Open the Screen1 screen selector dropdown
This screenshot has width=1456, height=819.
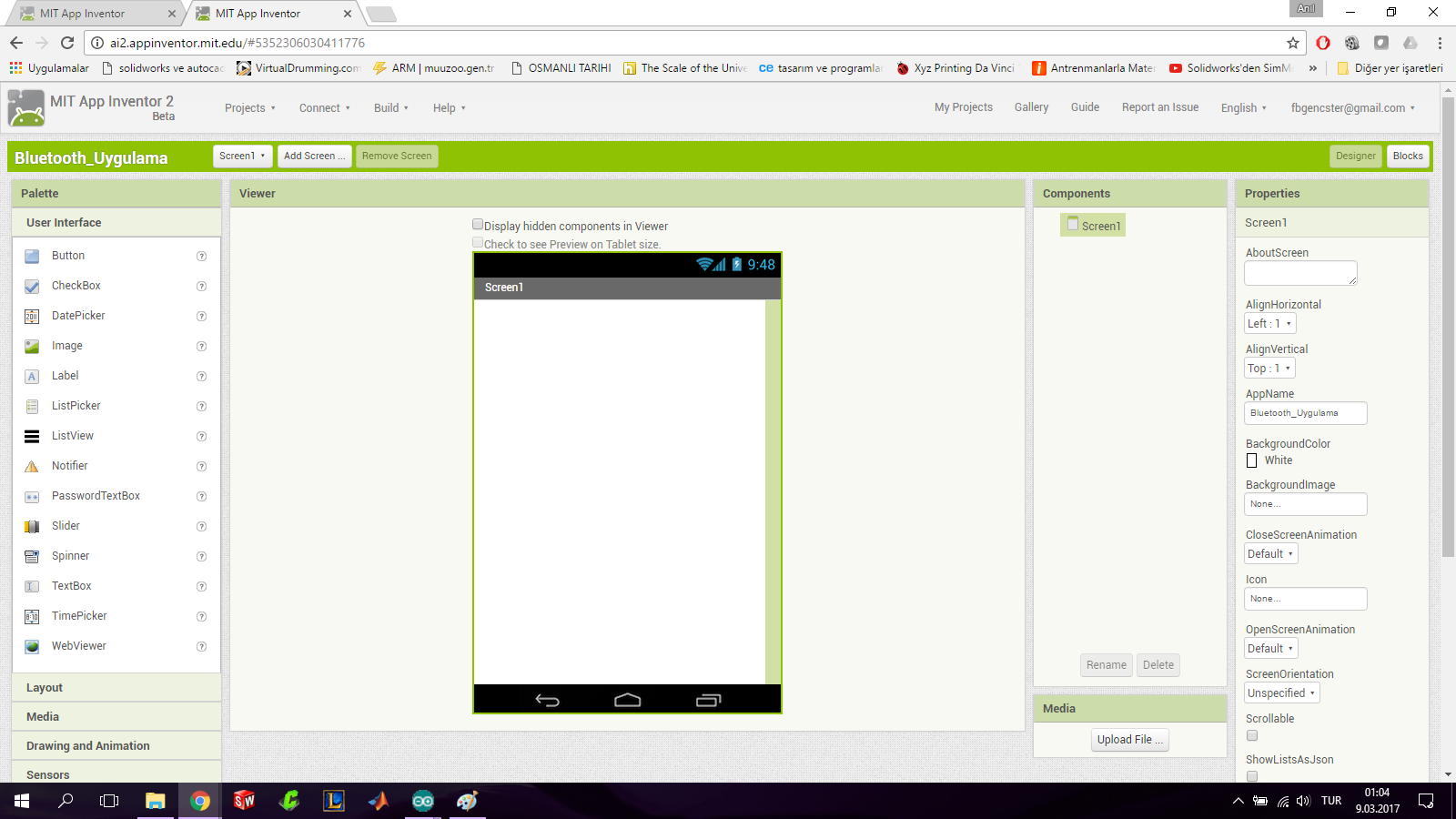[242, 157]
